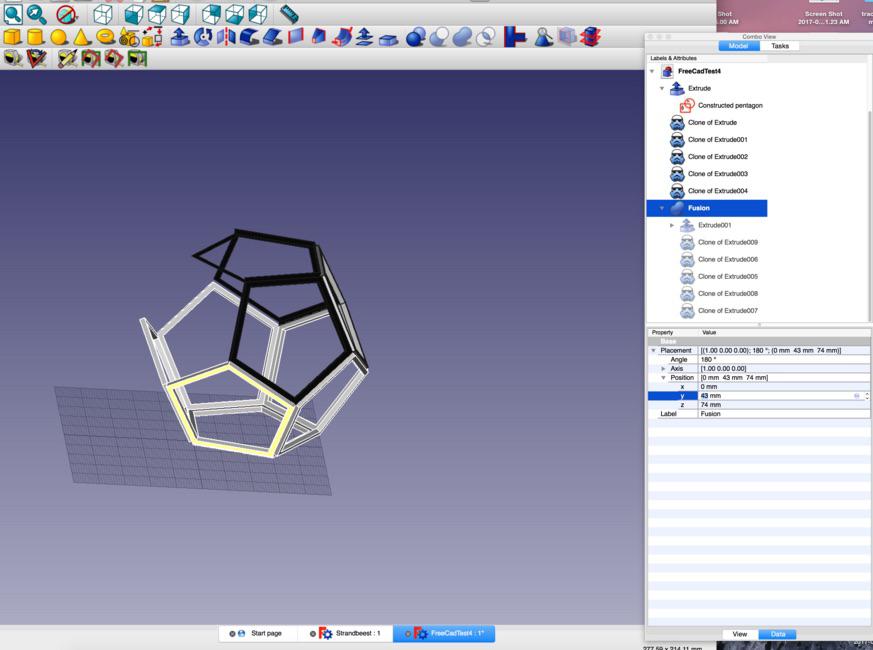This screenshot has width=873, height=650.
Task: Click the y value stepper arrows
Action: pyautogui.click(x=866, y=396)
